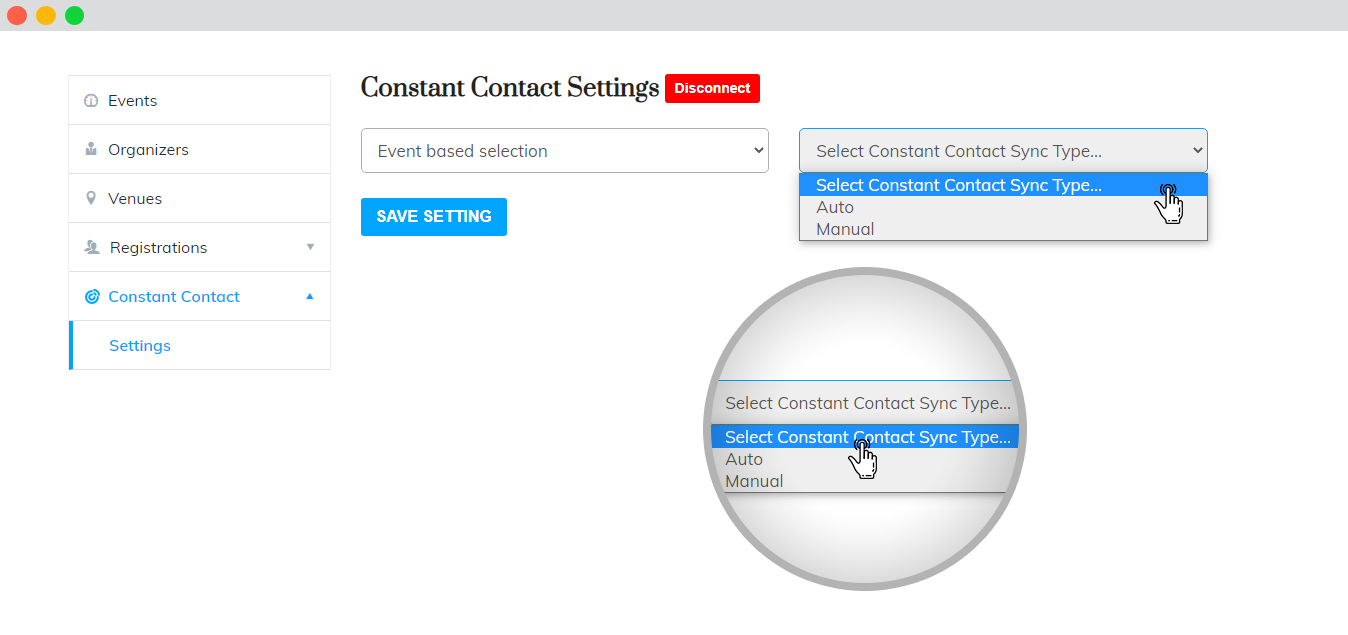Click the red macOS close dot
Image resolution: width=1348 pixels, height=635 pixels.
click(17, 15)
